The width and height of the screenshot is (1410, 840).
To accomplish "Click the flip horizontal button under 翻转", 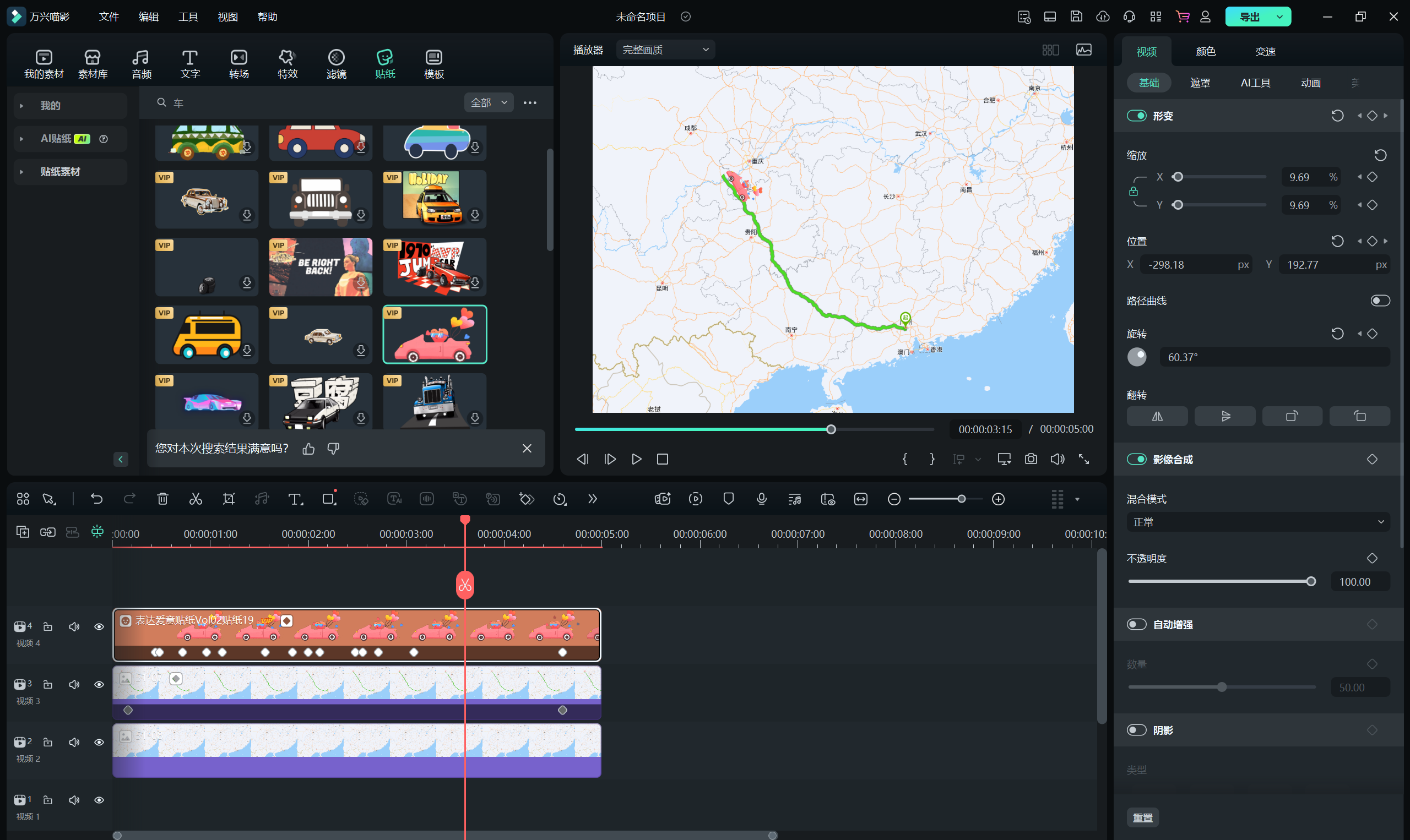I will [1157, 417].
